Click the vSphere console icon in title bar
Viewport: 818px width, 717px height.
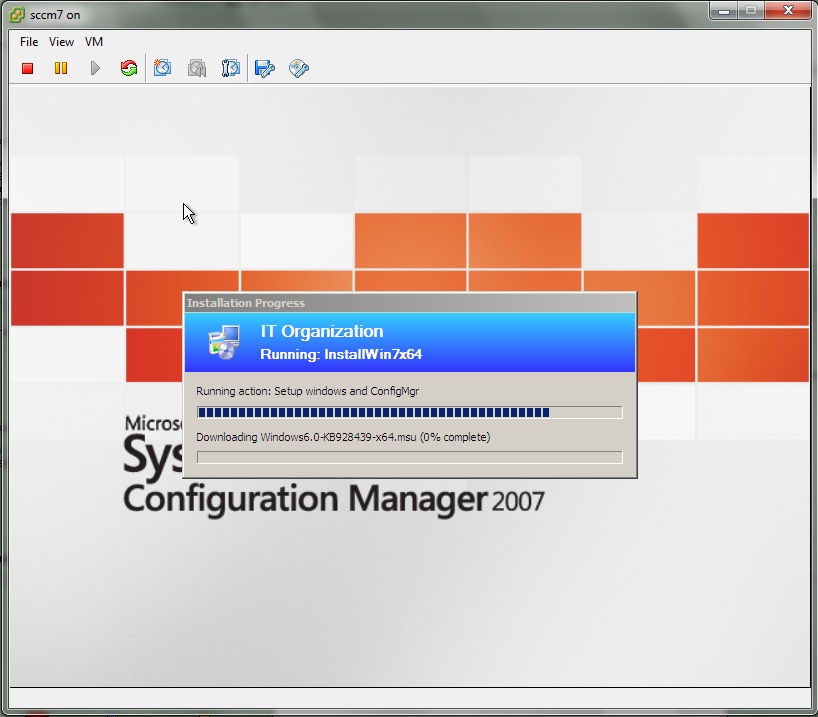pos(17,15)
